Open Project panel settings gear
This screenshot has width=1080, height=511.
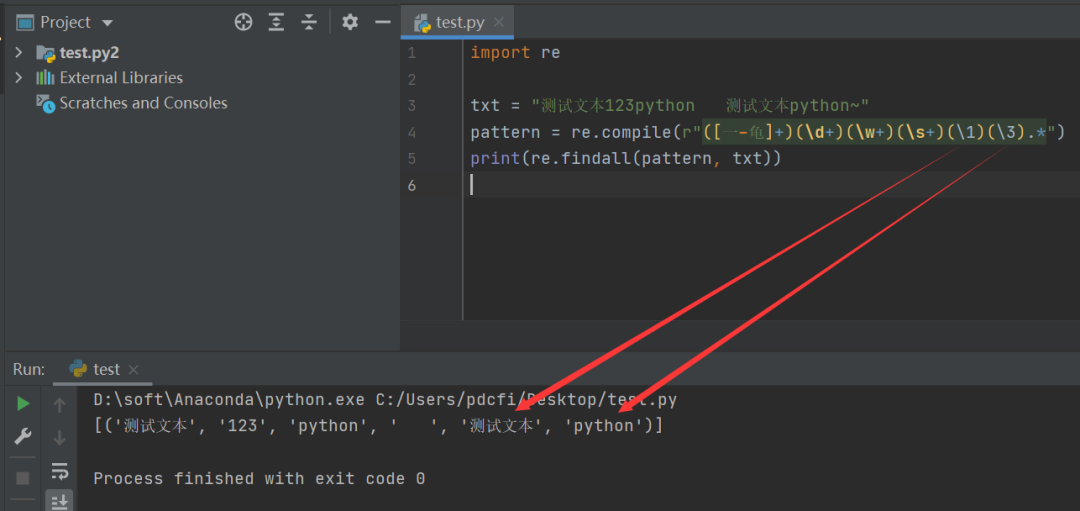pos(350,23)
